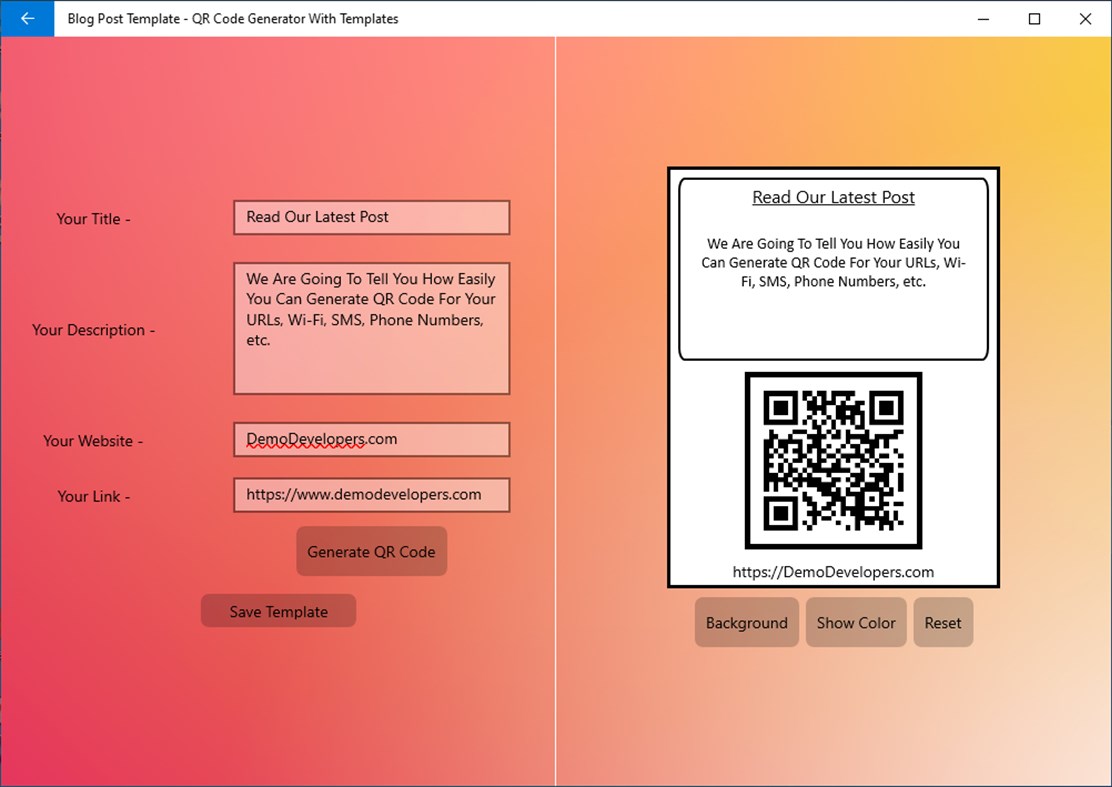Click the 'https://DemoDevelopers.com' preview text
This screenshot has width=1112, height=787.
point(833,572)
